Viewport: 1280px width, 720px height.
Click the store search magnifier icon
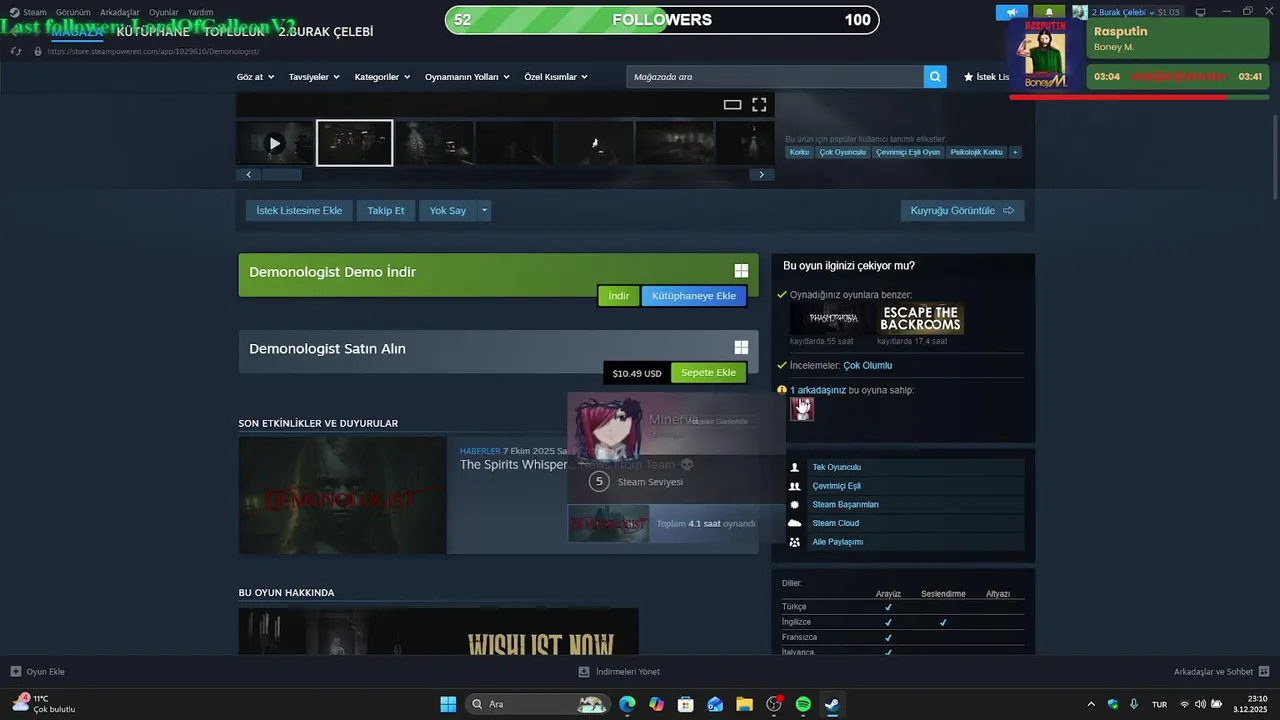click(935, 77)
